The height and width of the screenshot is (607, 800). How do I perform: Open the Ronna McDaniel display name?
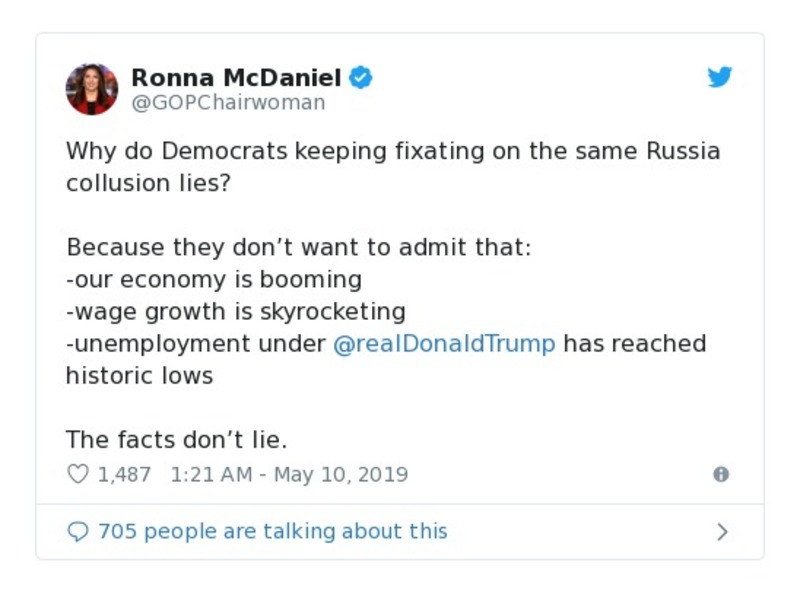click(x=236, y=77)
